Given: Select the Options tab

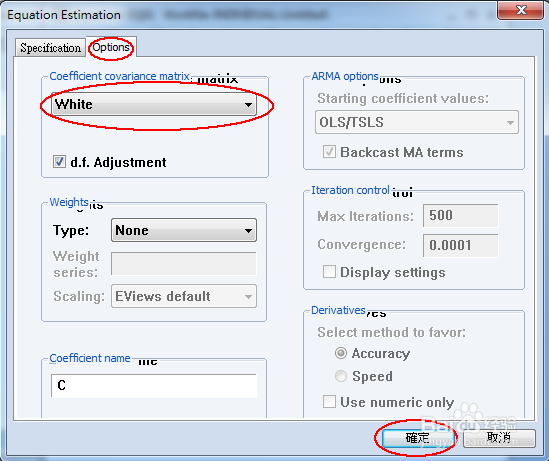Looking at the screenshot, I should [111, 47].
